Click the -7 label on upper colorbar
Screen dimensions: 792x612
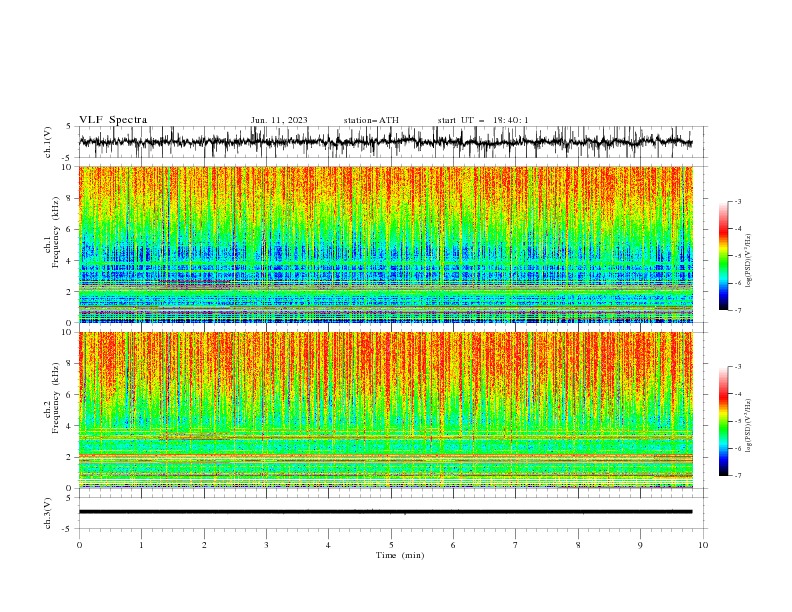point(738,310)
